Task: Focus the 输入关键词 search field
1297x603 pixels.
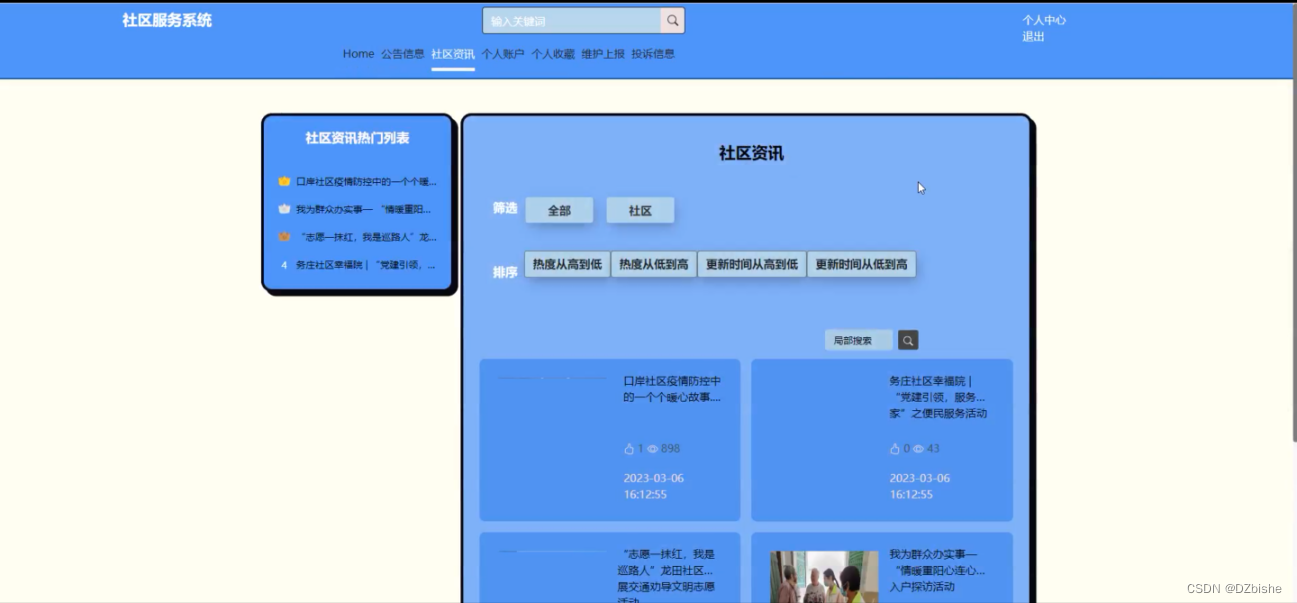Action: point(572,20)
